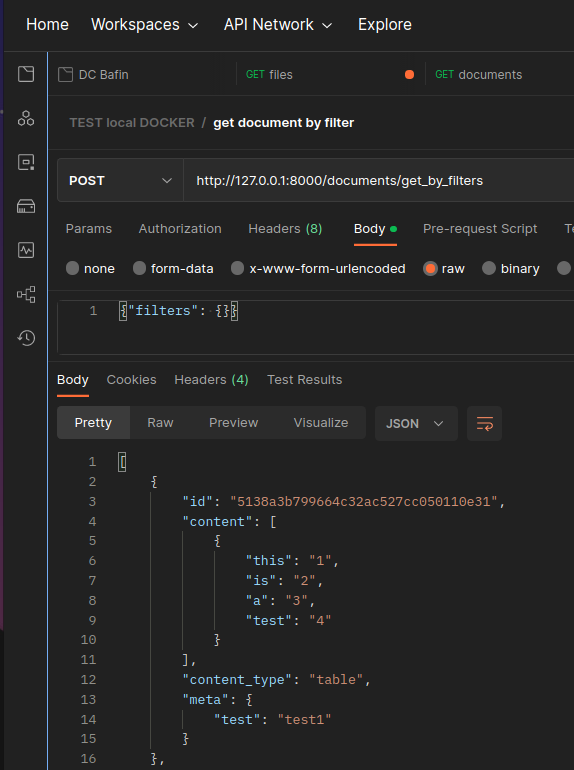Viewport: 574px width, 770px height.
Task: Open Flows sidebar icon
Action: [26, 294]
